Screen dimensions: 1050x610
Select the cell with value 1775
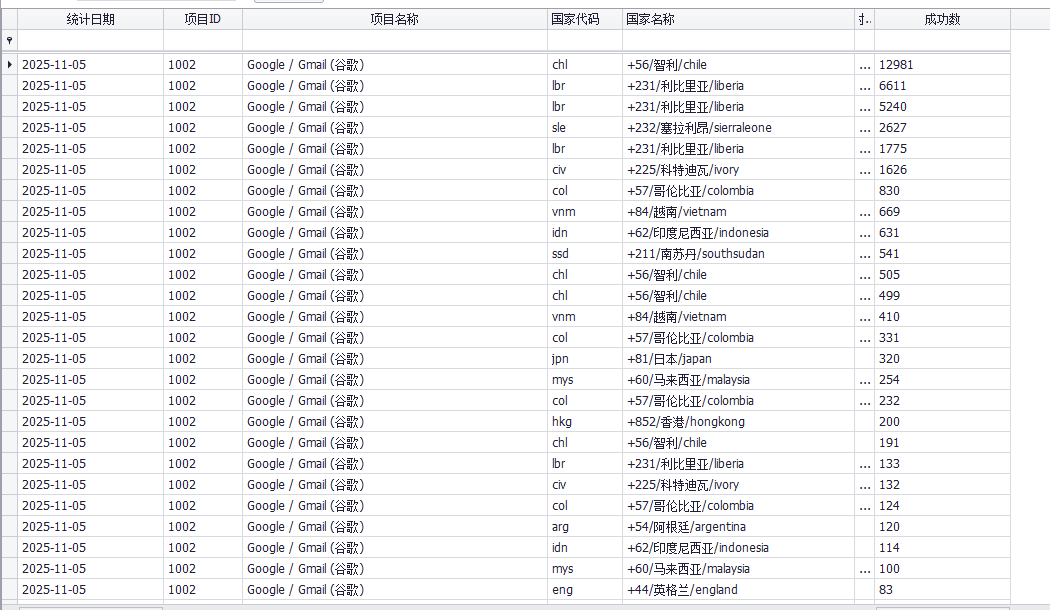click(x=942, y=149)
